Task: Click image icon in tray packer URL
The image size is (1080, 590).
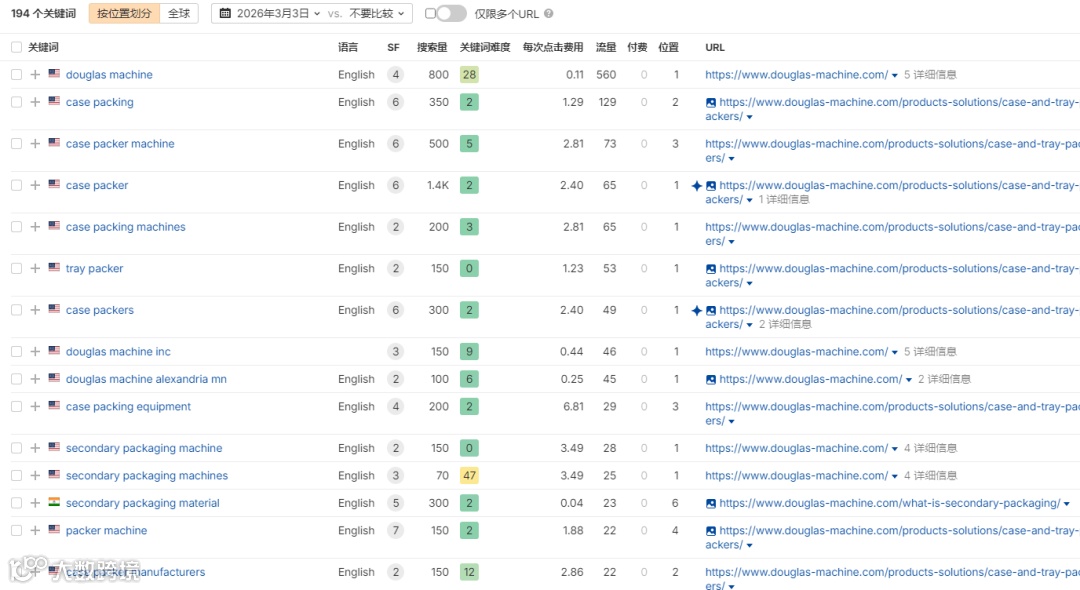Action: (711, 269)
